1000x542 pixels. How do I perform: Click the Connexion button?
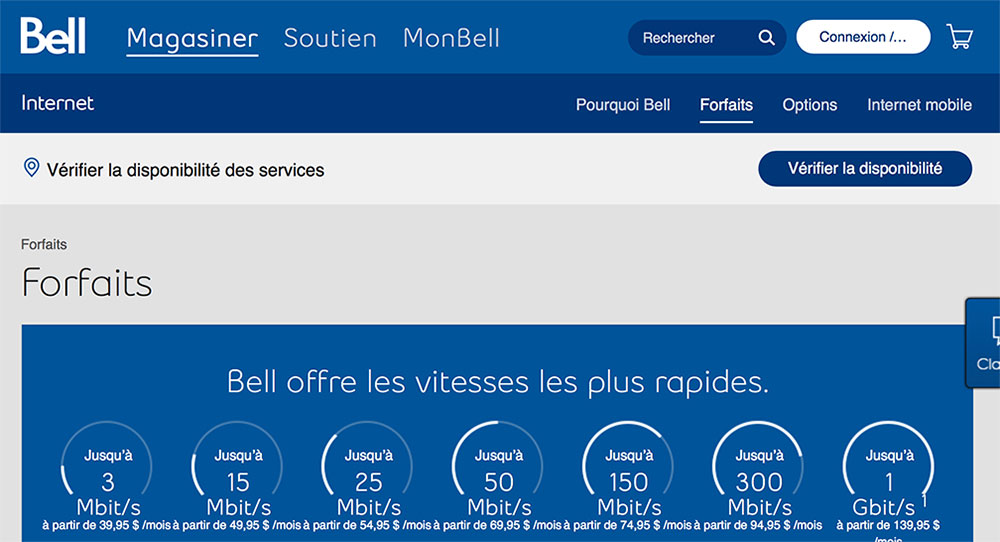click(x=863, y=37)
